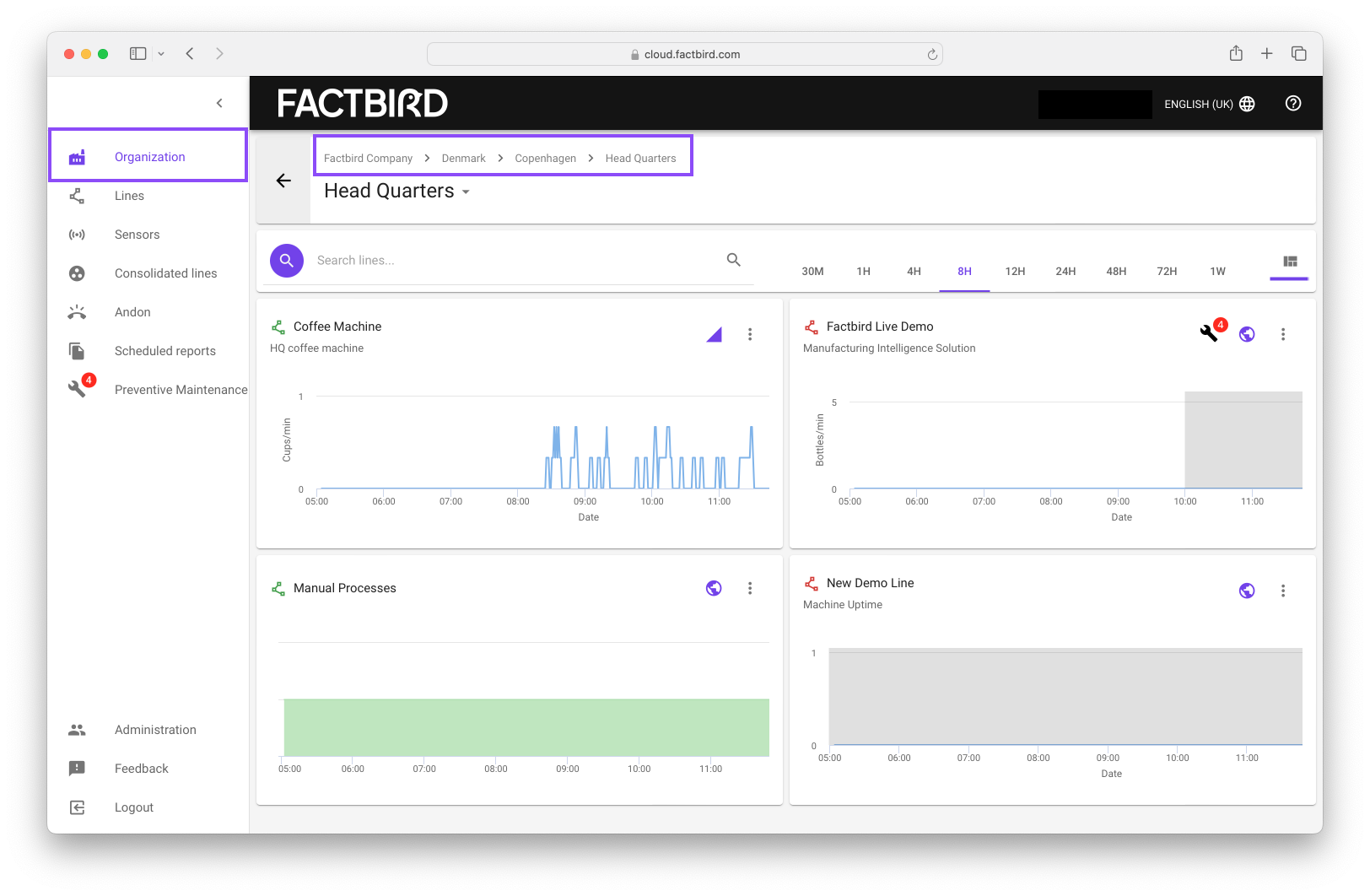Open new tab with plus button
This screenshot has width=1370, height=896.
pos(1266,53)
